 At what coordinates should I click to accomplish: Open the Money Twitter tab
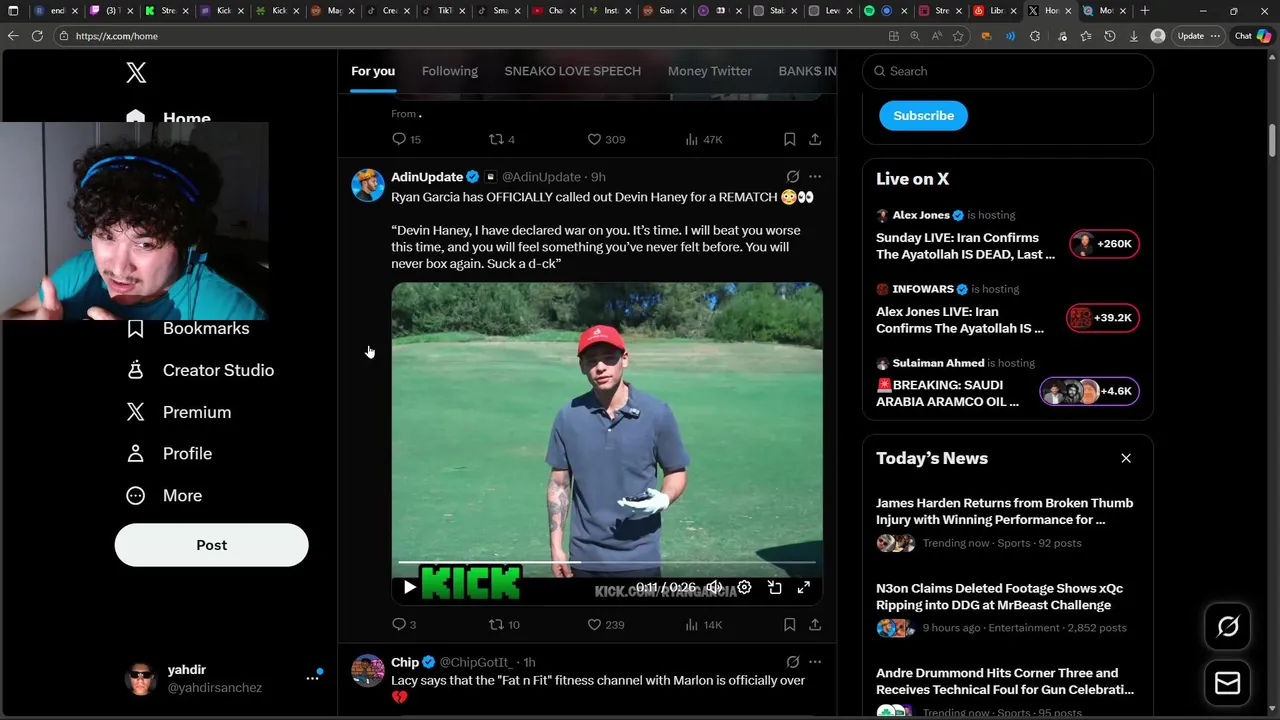(710, 71)
